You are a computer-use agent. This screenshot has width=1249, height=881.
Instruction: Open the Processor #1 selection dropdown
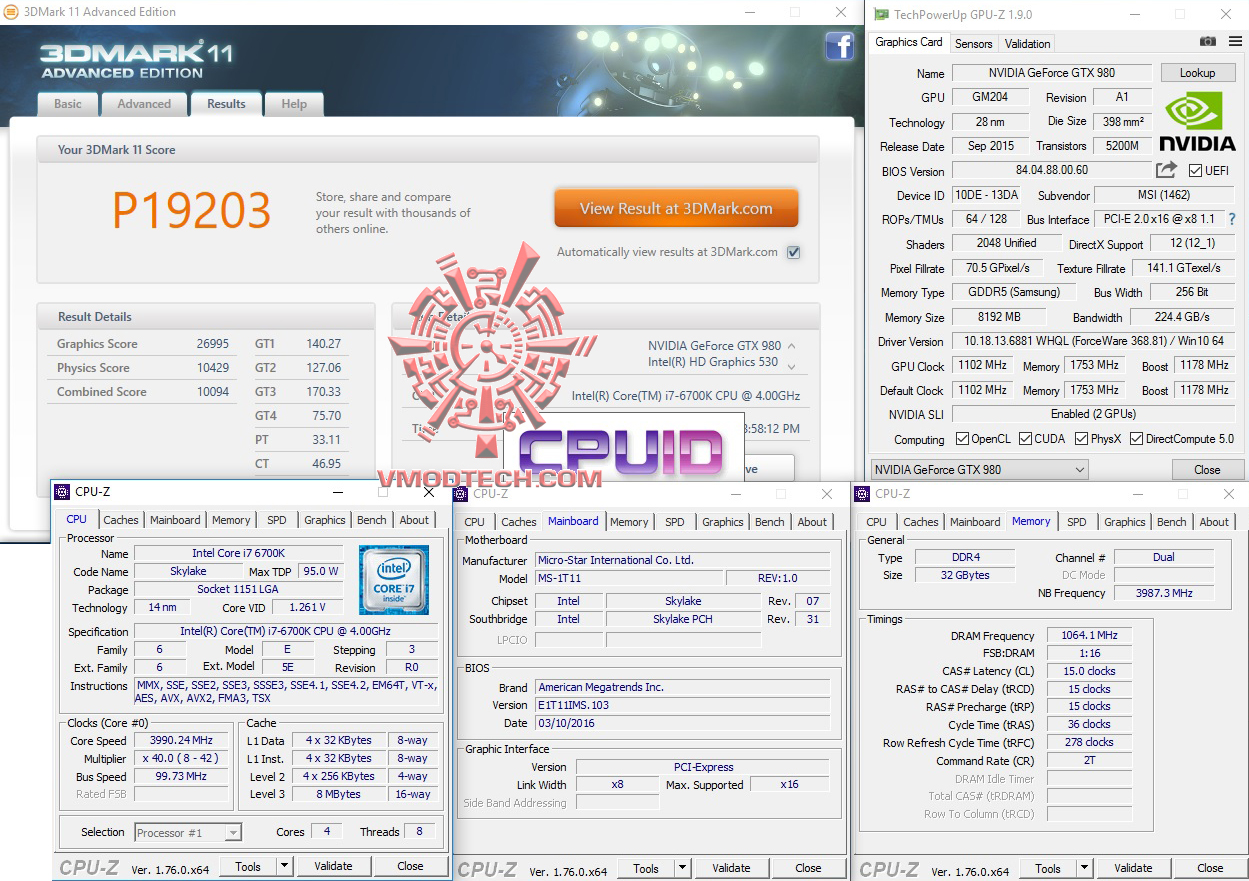188,832
